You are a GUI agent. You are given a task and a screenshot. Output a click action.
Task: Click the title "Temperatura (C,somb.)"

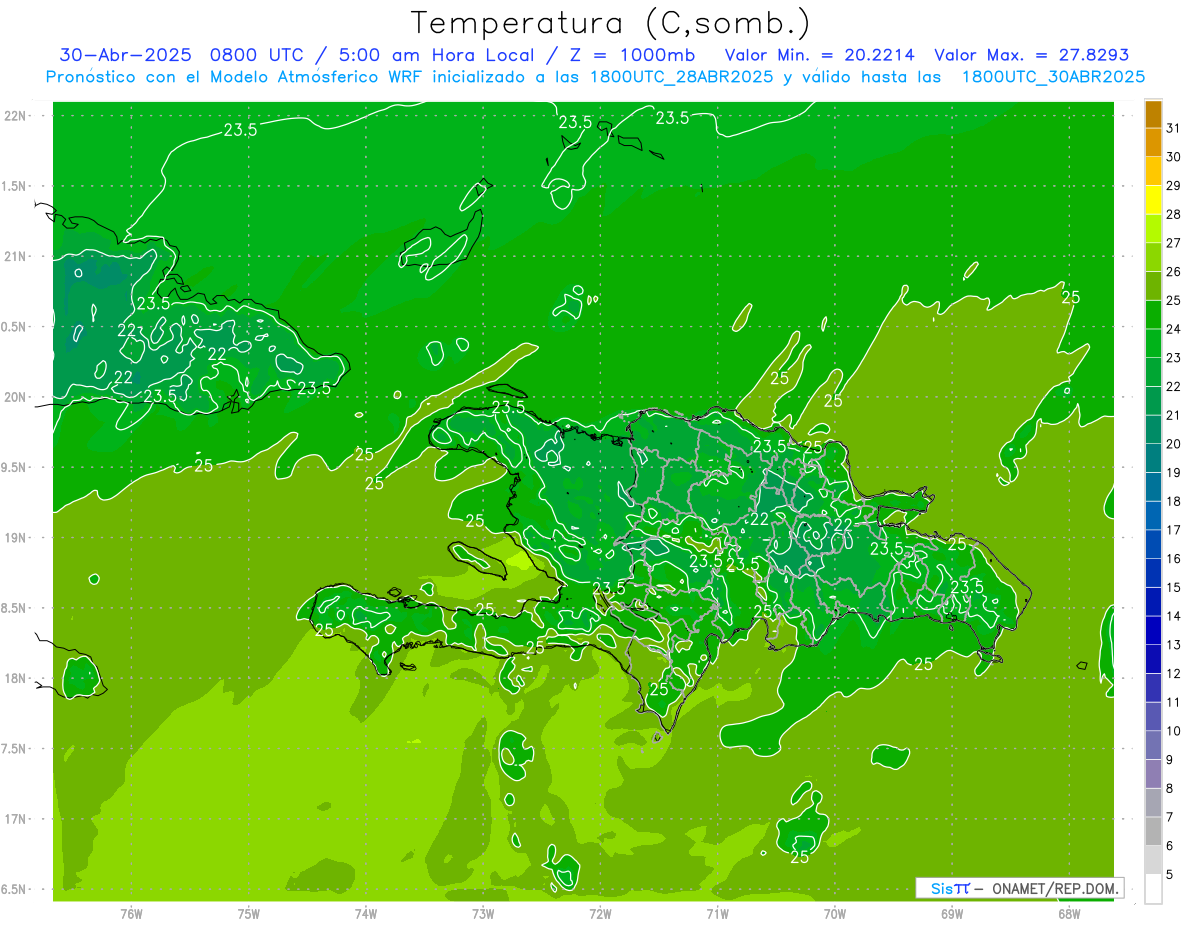point(611,23)
